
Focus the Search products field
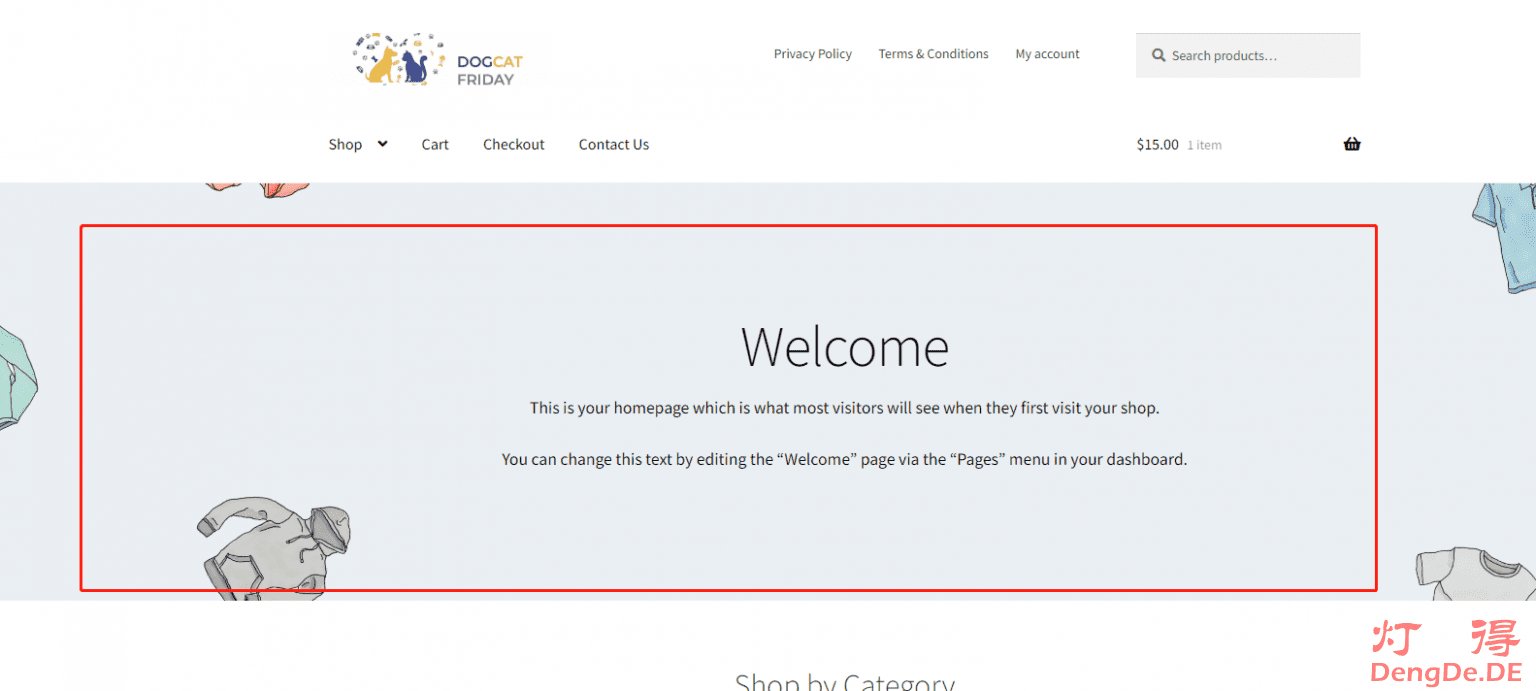coord(1260,56)
